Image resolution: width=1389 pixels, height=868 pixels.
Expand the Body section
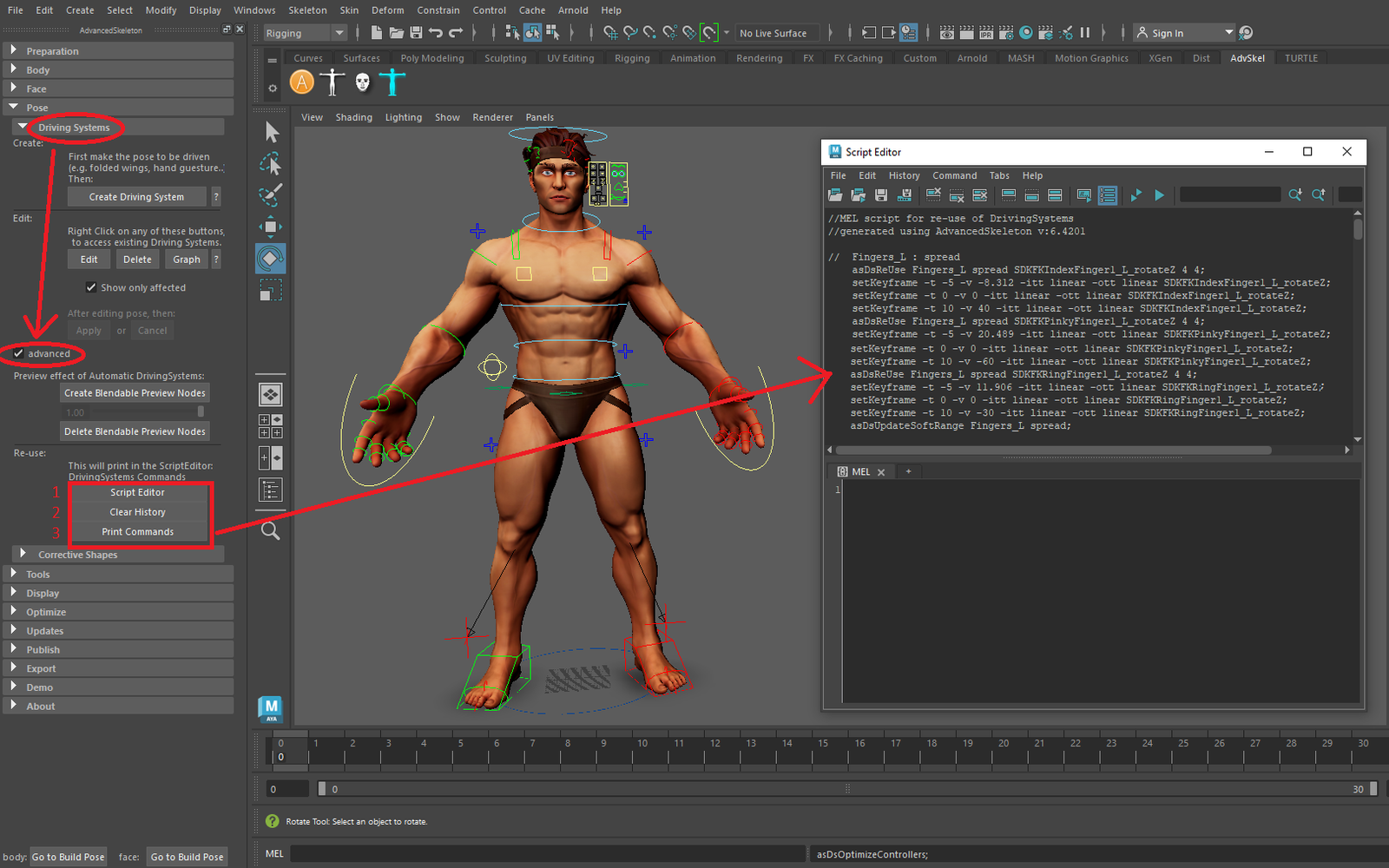point(118,69)
